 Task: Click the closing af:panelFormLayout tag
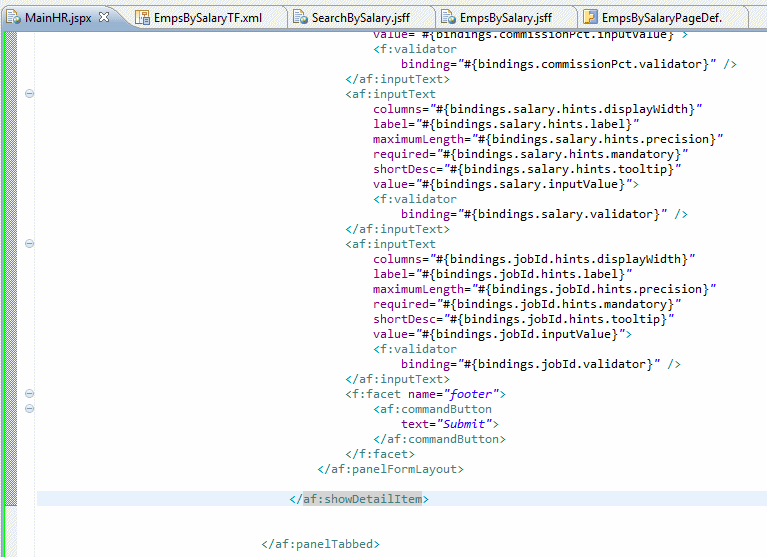pyautogui.click(x=390, y=469)
